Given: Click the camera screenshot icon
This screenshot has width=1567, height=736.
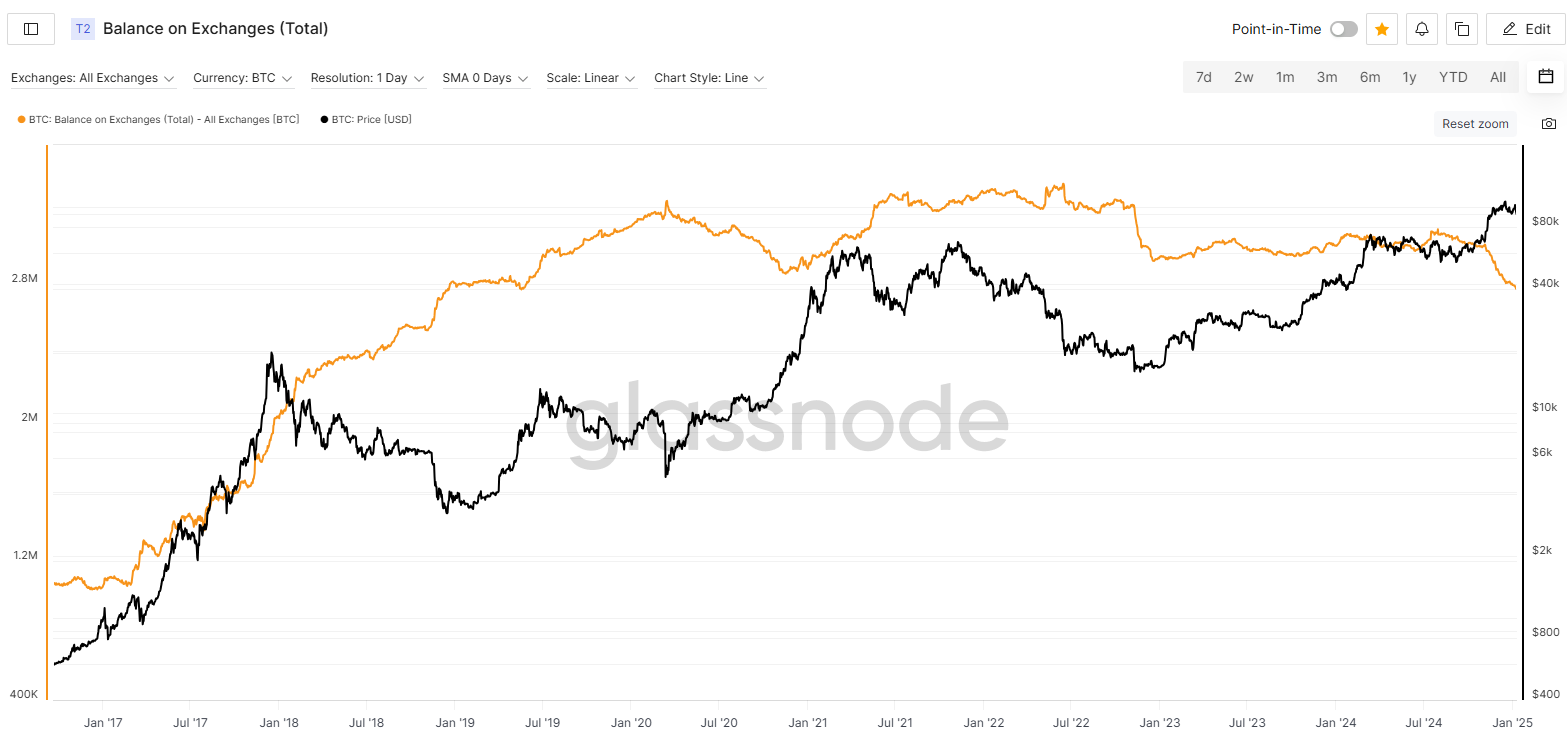Looking at the screenshot, I should point(1549,124).
